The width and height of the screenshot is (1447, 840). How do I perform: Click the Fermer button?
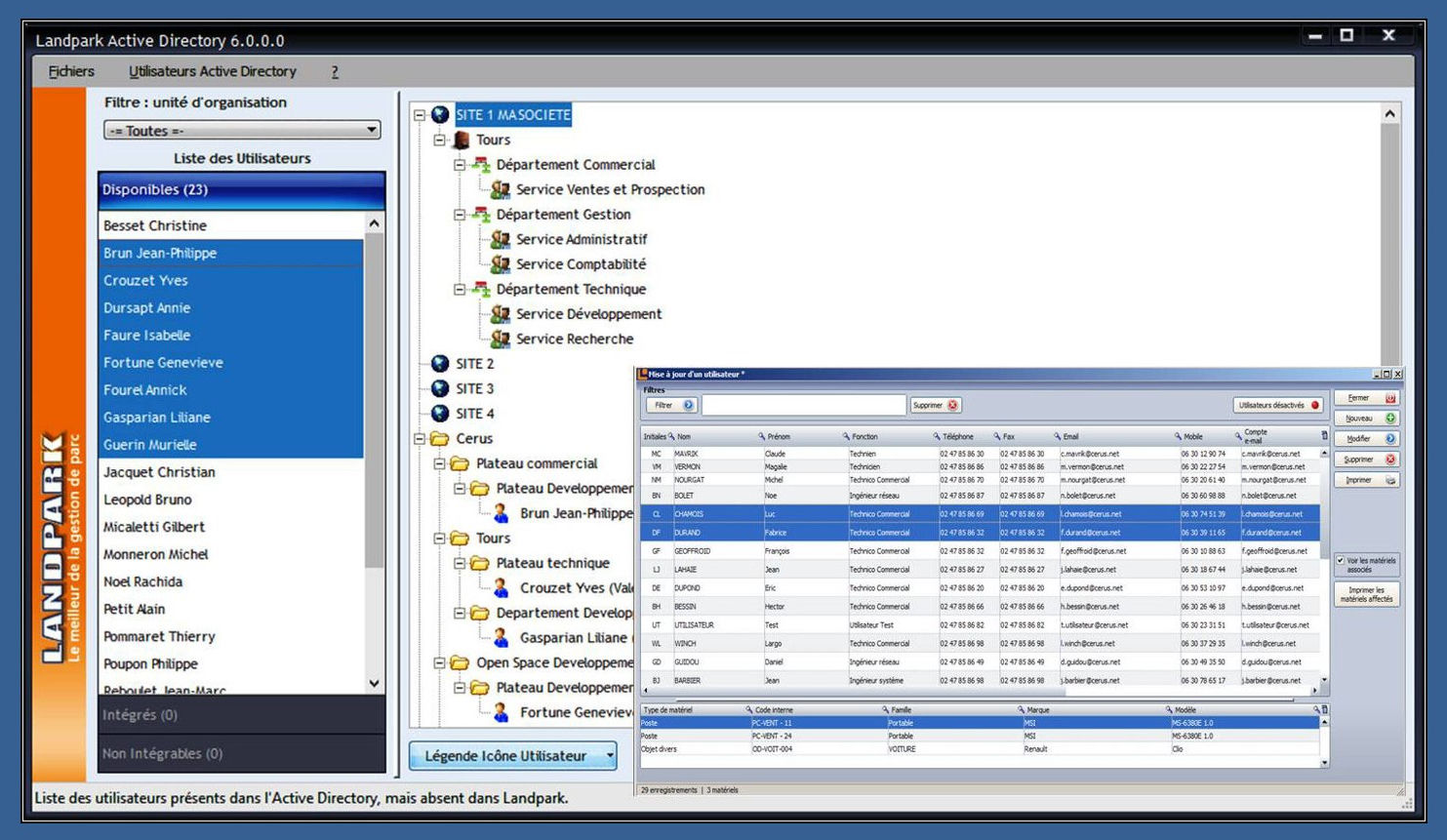coord(1366,398)
